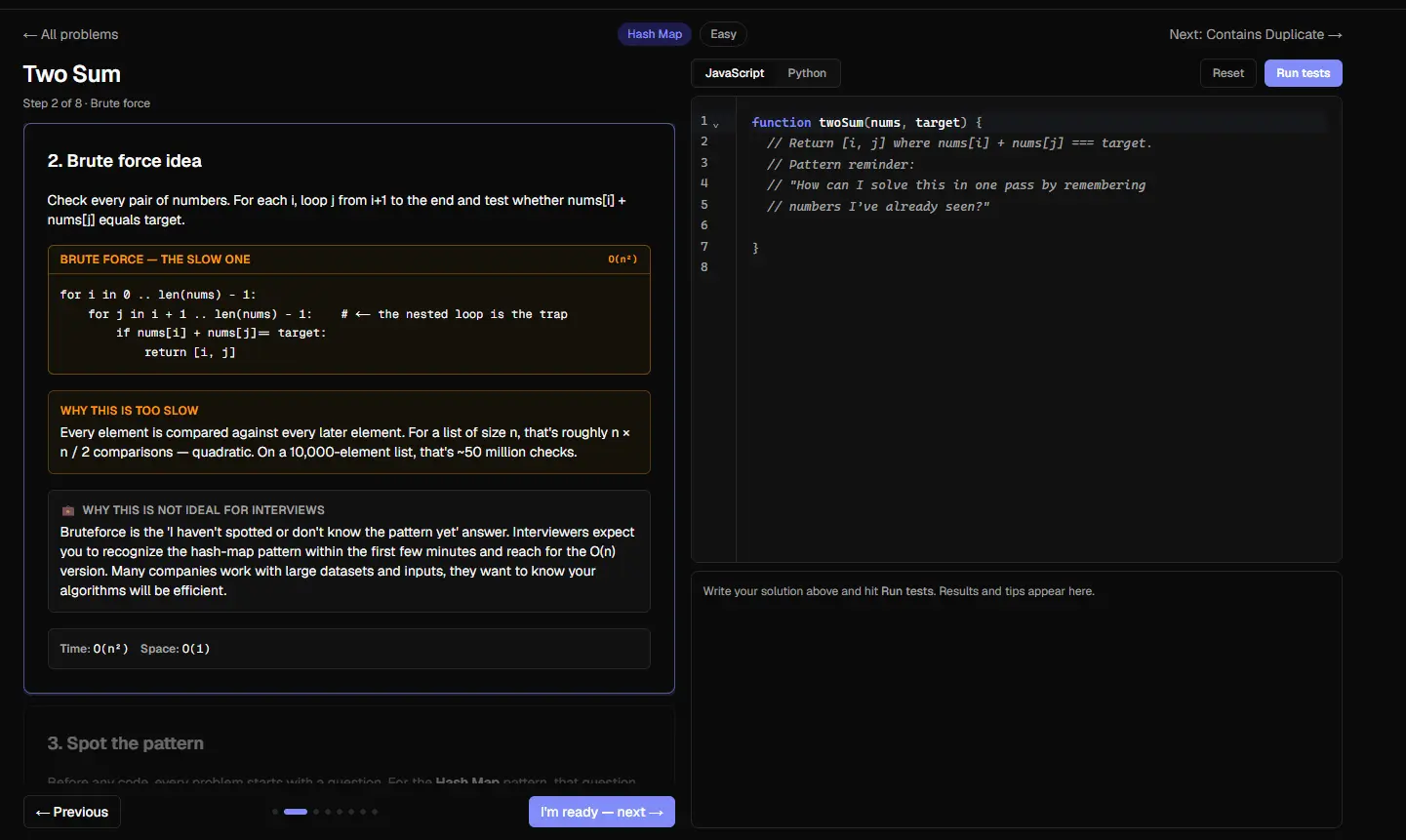Viewport: 1406px width, 840px height.
Task: Go to Next: Contains Duplicate
Action: pyautogui.click(x=1256, y=34)
